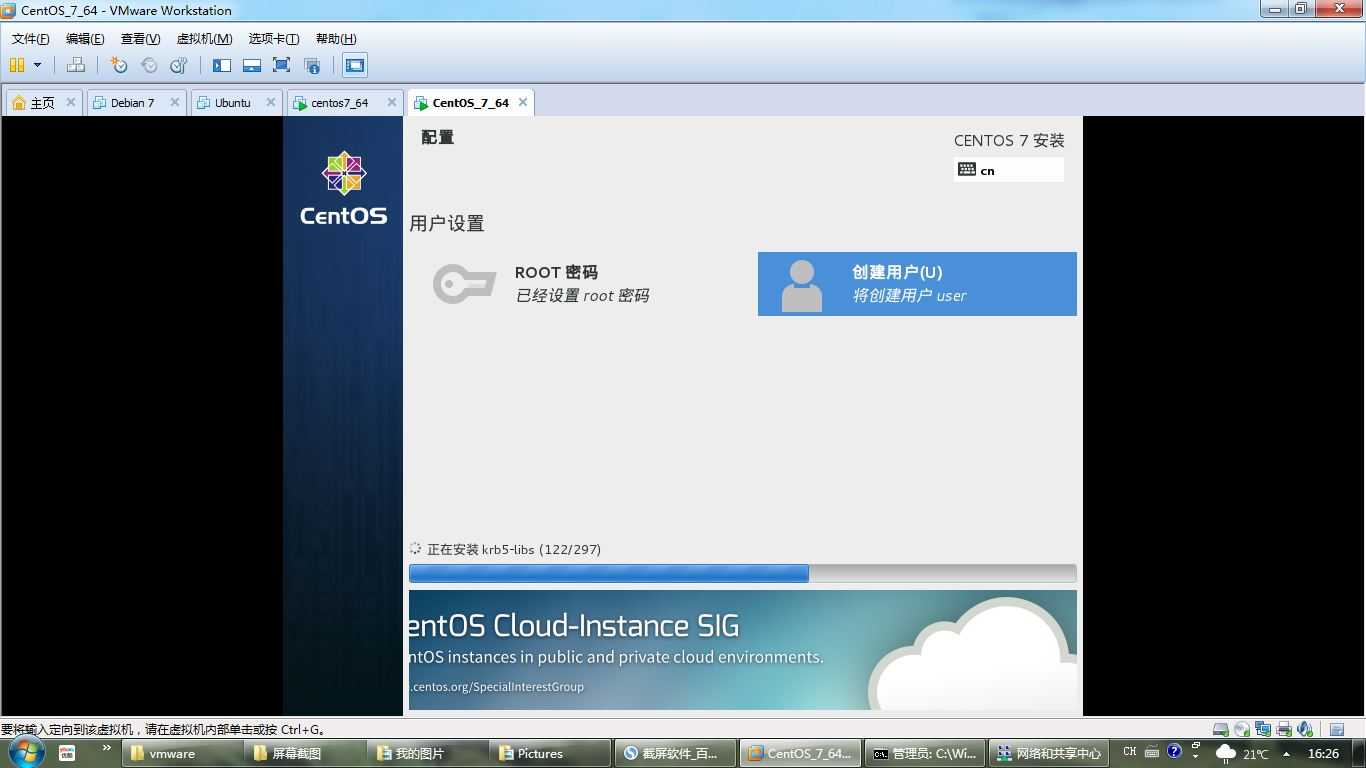
Task: Open the 文件(F) menu
Action: [x=30, y=39]
